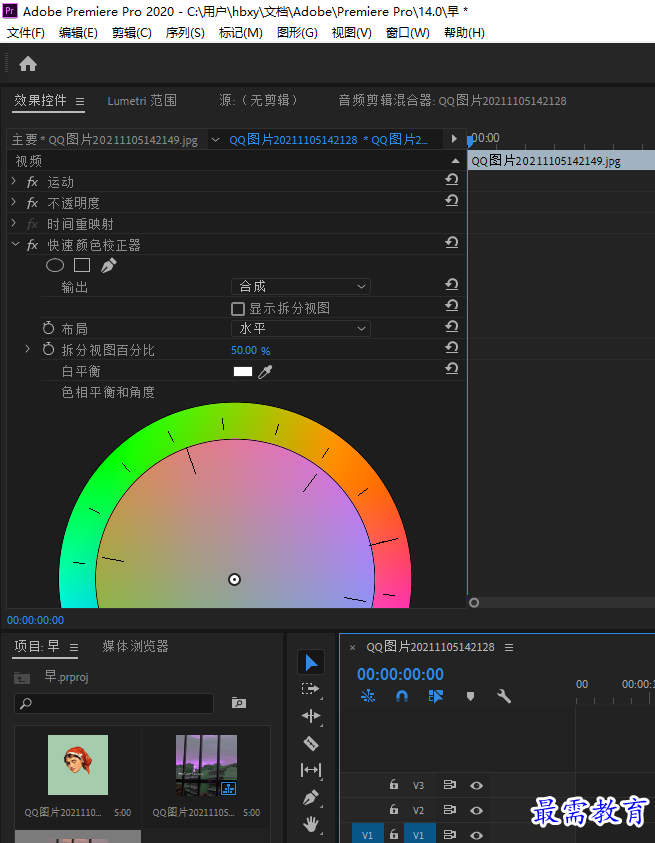Screen dimensions: 655x843
Task: Open the 源 panel tab
Action: 259,101
